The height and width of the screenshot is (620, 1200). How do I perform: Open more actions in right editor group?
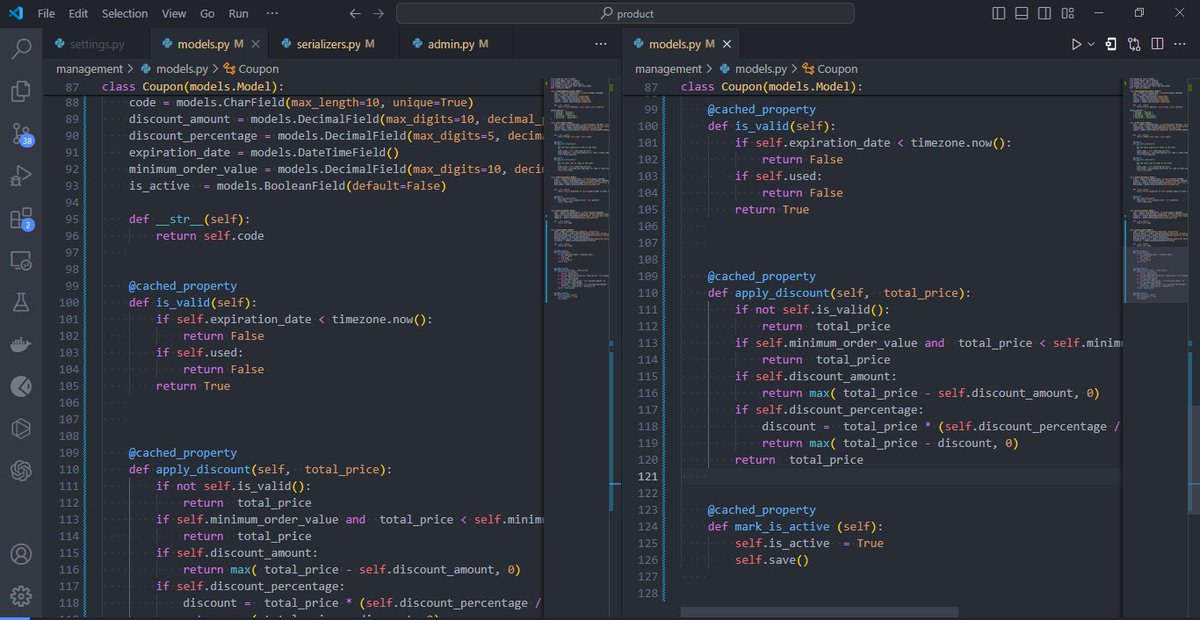1181,44
